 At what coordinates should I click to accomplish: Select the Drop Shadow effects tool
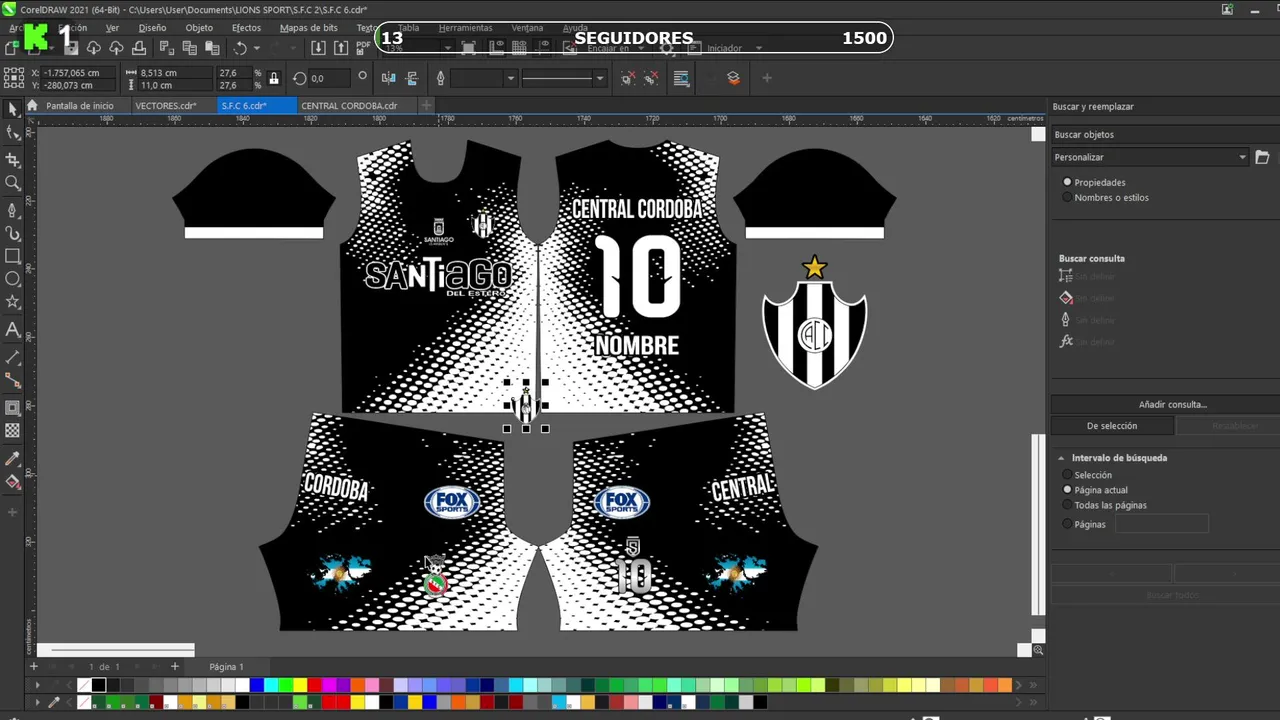12,407
